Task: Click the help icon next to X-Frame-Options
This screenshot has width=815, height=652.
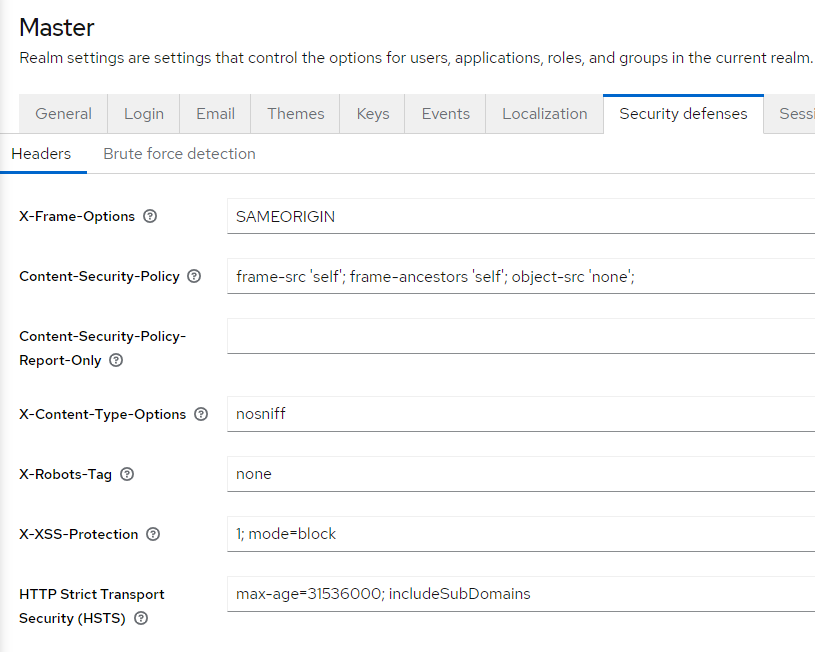Action: (150, 216)
